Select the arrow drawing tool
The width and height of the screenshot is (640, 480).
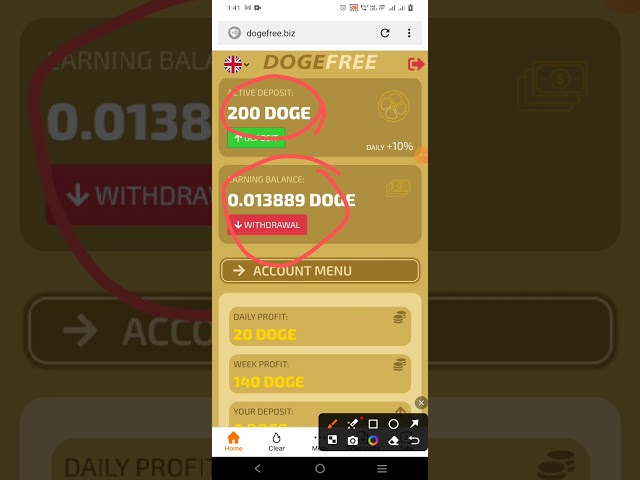[x=414, y=424]
